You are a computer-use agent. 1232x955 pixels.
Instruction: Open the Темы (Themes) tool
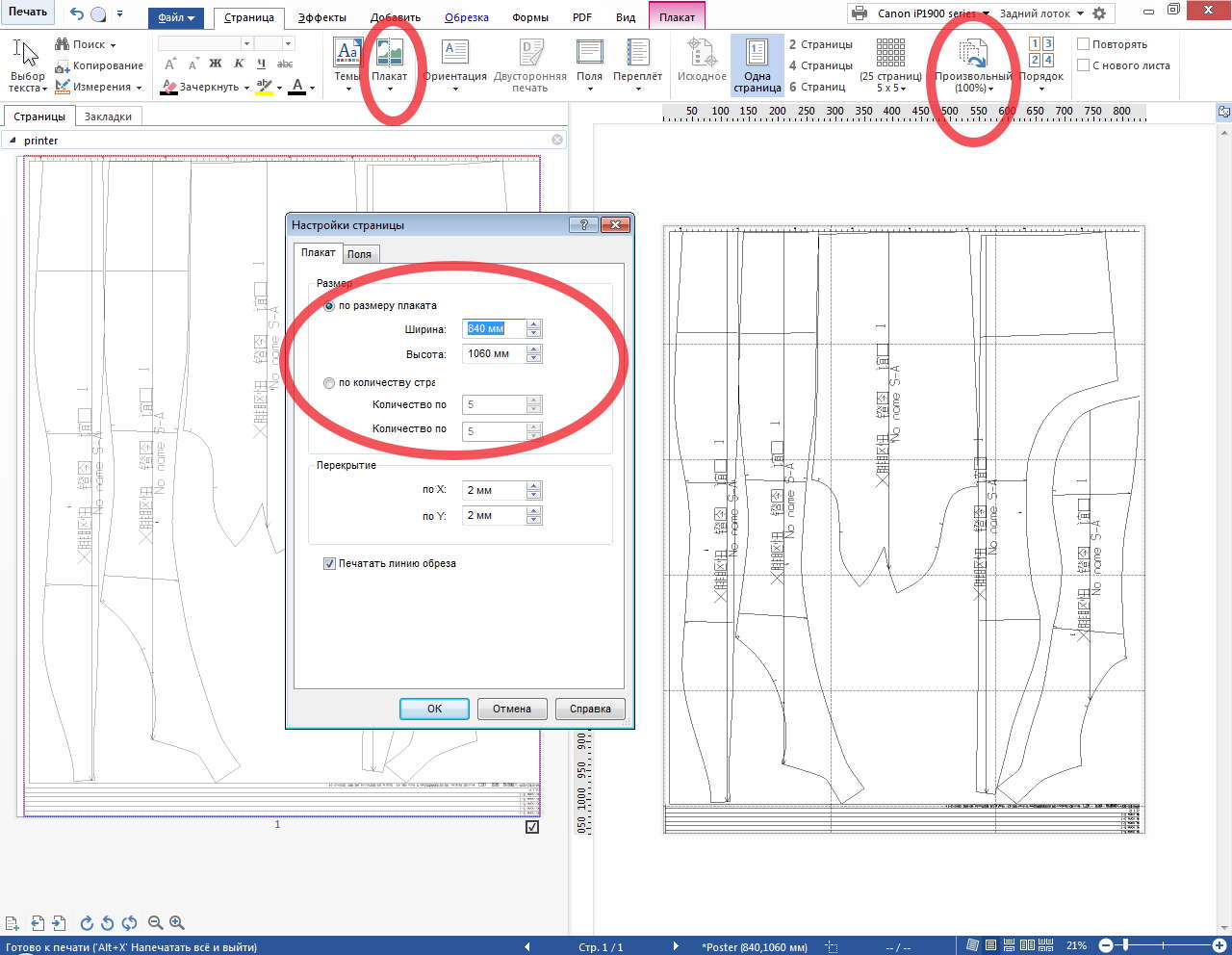click(x=347, y=54)
